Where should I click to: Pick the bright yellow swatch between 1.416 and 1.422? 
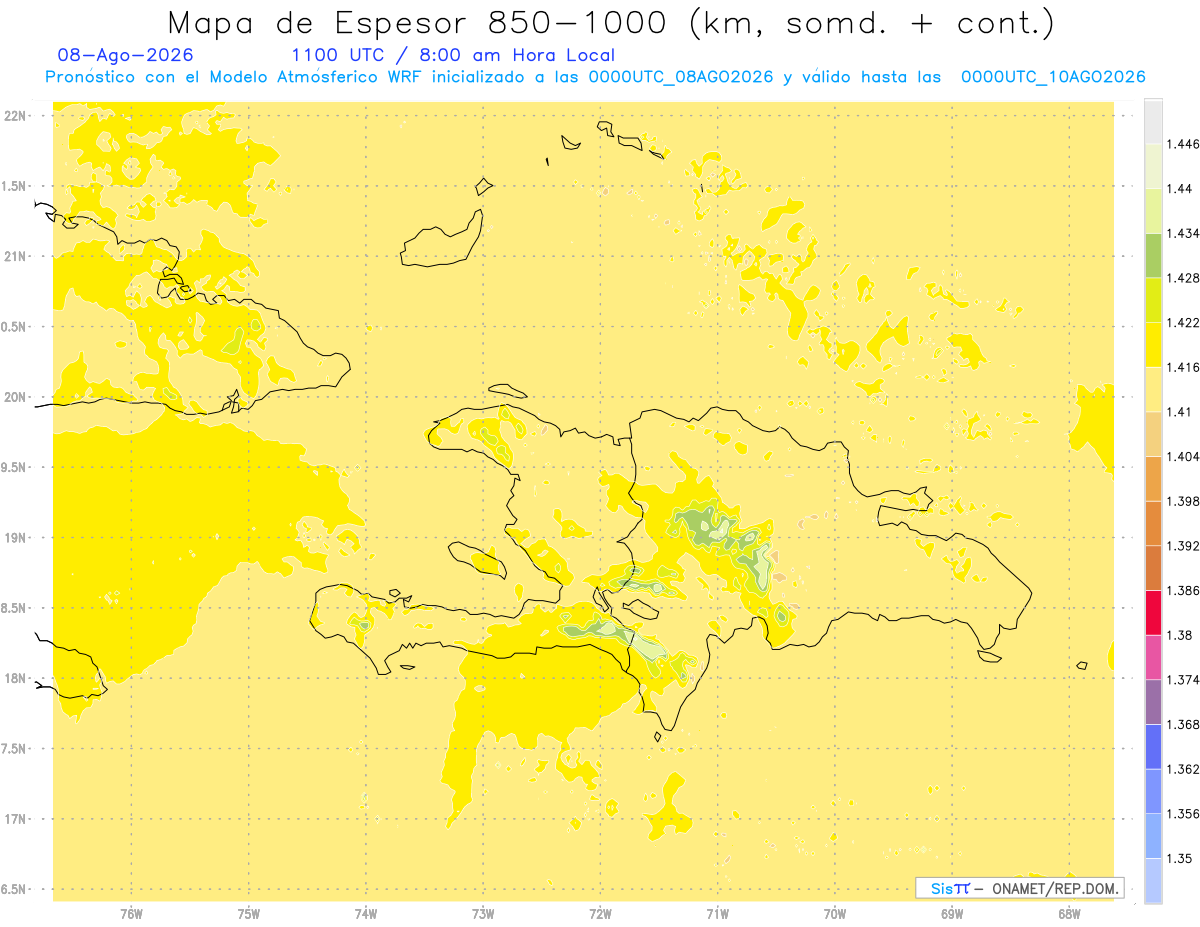click(1153, 345)
